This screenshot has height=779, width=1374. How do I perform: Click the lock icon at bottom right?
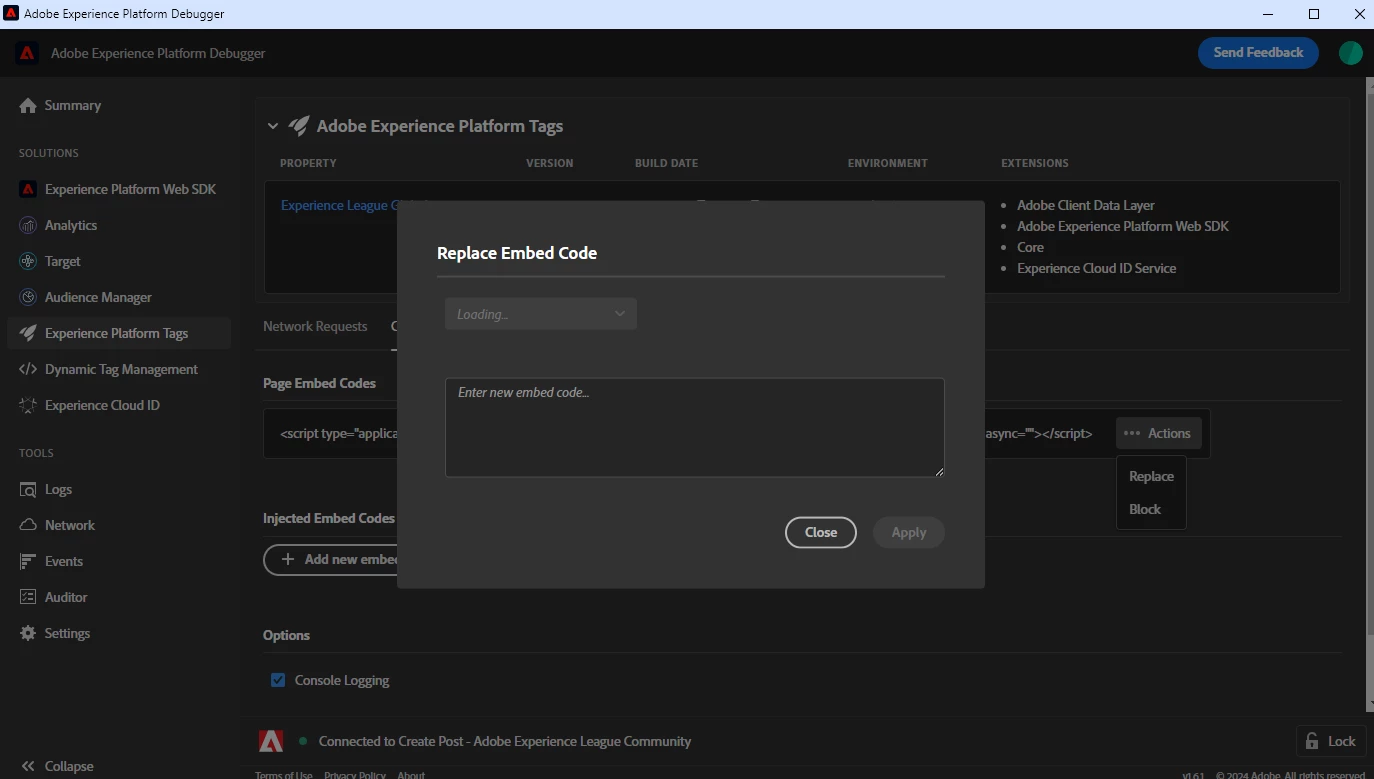tap(1312, 741)
